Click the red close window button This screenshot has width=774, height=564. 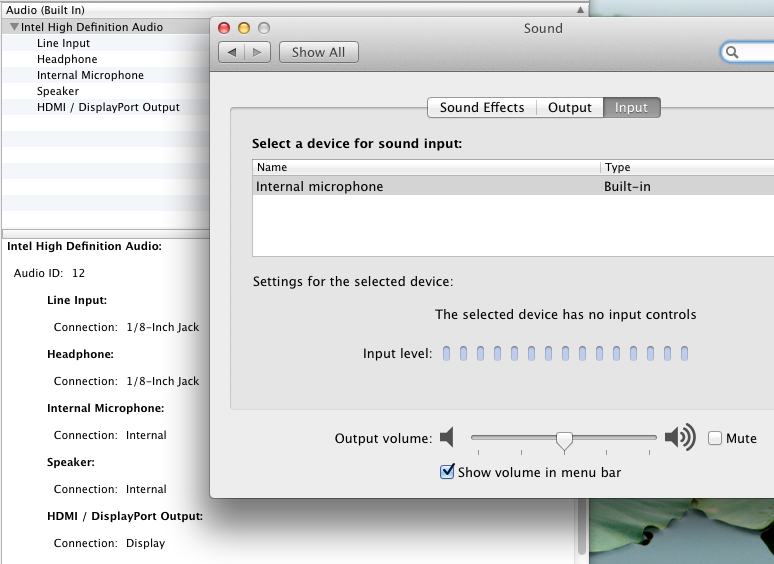point(224,28)
